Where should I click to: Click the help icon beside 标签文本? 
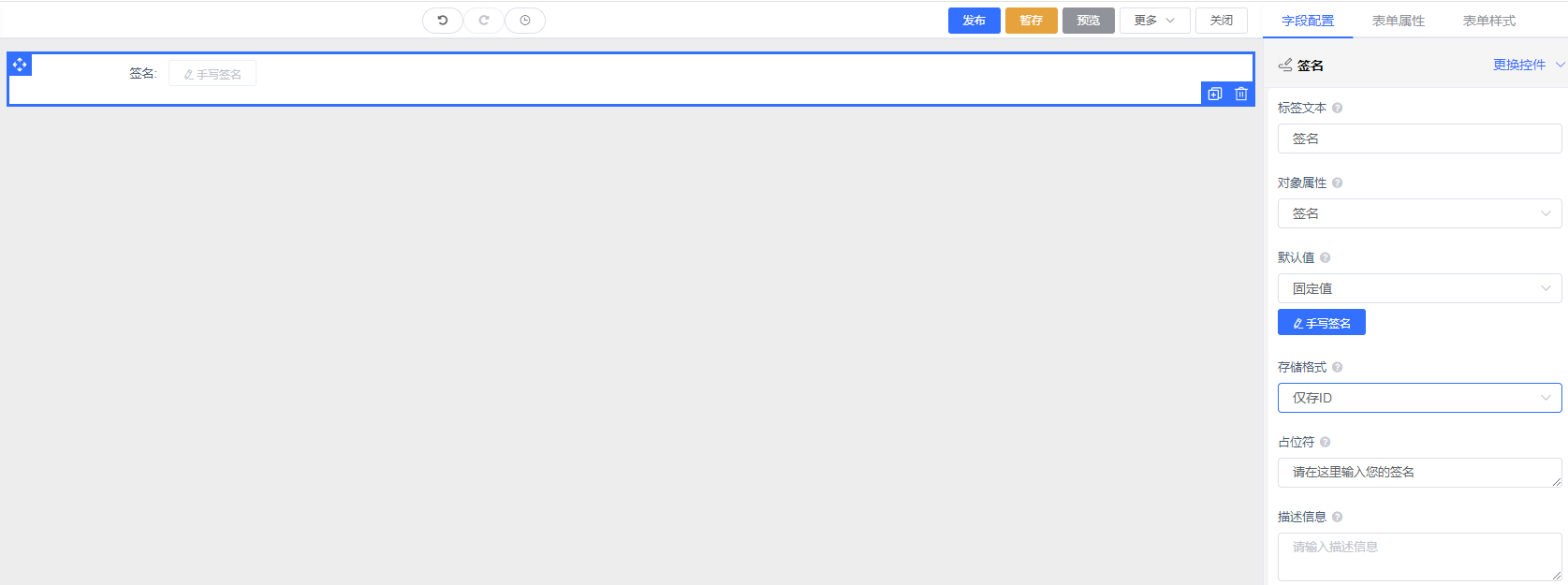click(1338, 108)
